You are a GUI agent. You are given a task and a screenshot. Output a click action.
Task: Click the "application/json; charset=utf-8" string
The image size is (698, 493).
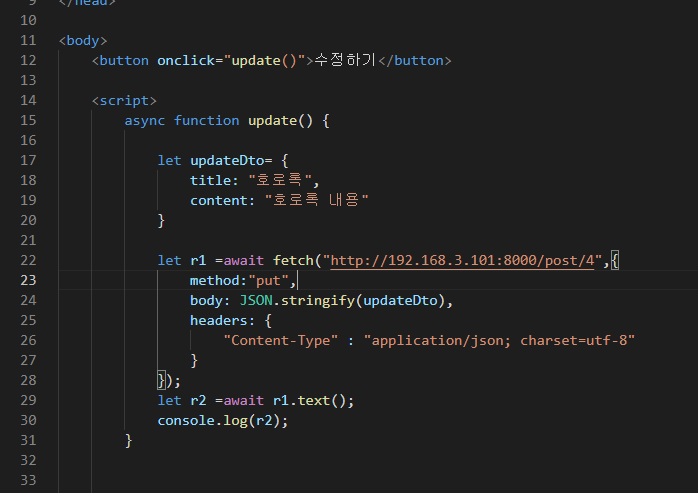(499, 340)
